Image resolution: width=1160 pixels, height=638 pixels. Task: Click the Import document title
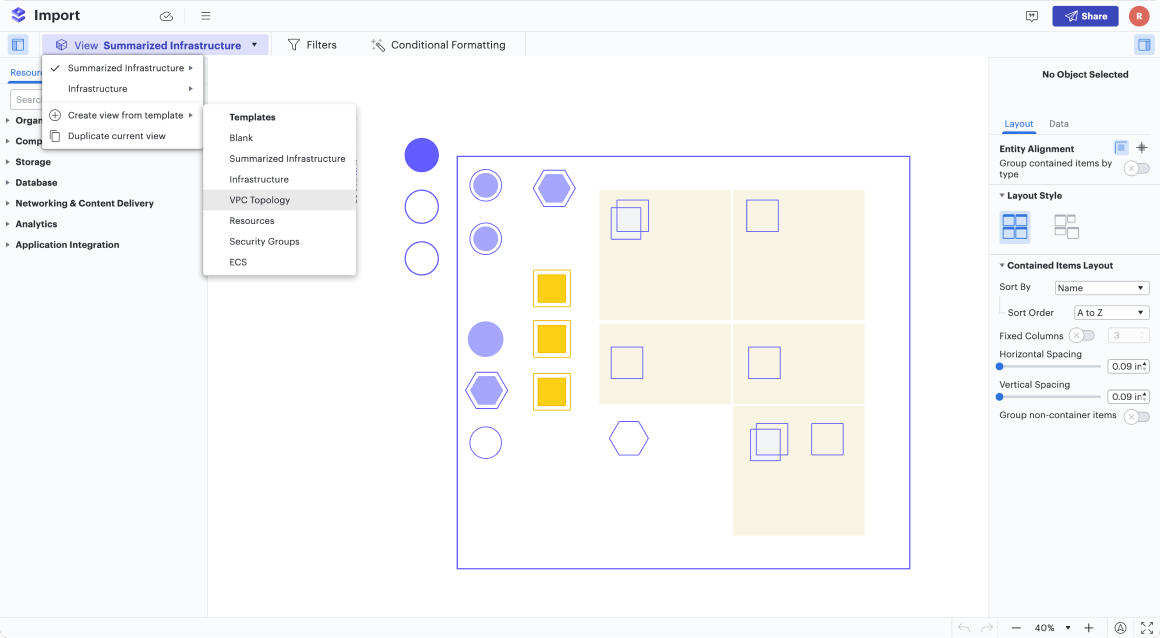click(x=57, y=16)
